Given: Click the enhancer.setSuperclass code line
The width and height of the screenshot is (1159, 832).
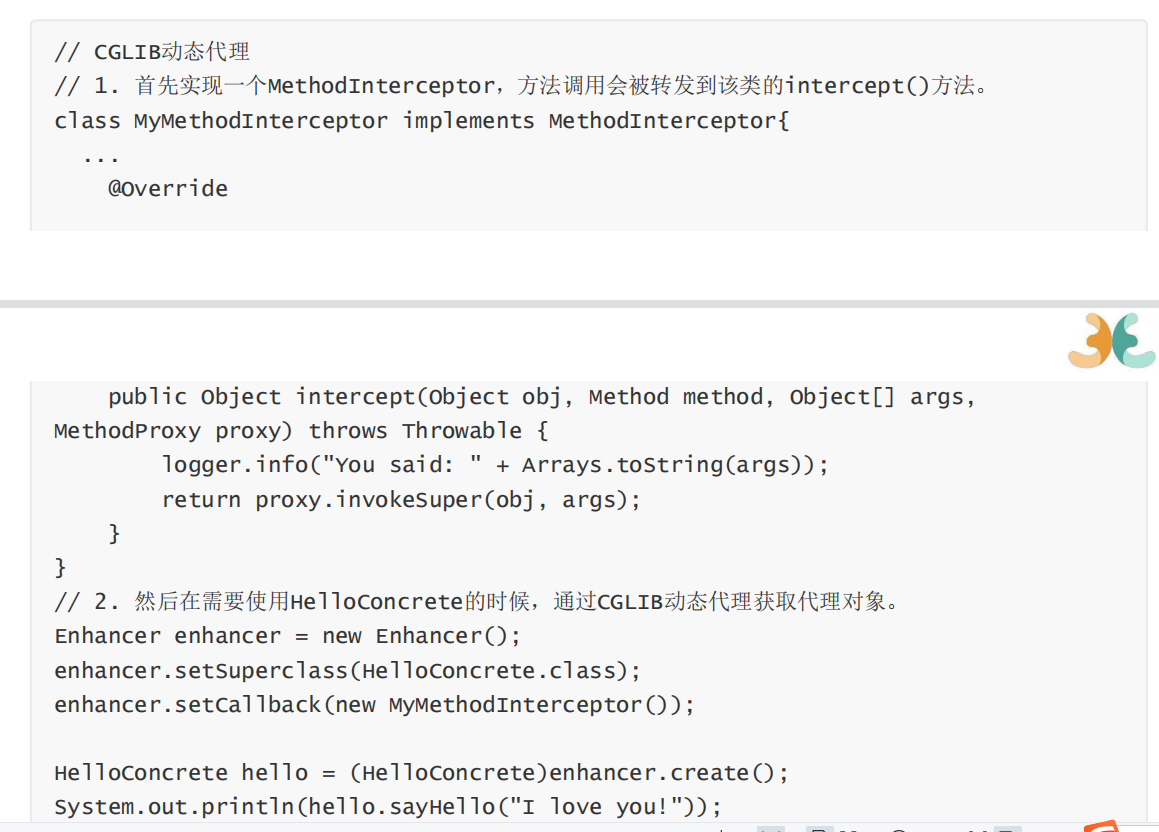Looking at the screenshot, I should tap(347, 670).
